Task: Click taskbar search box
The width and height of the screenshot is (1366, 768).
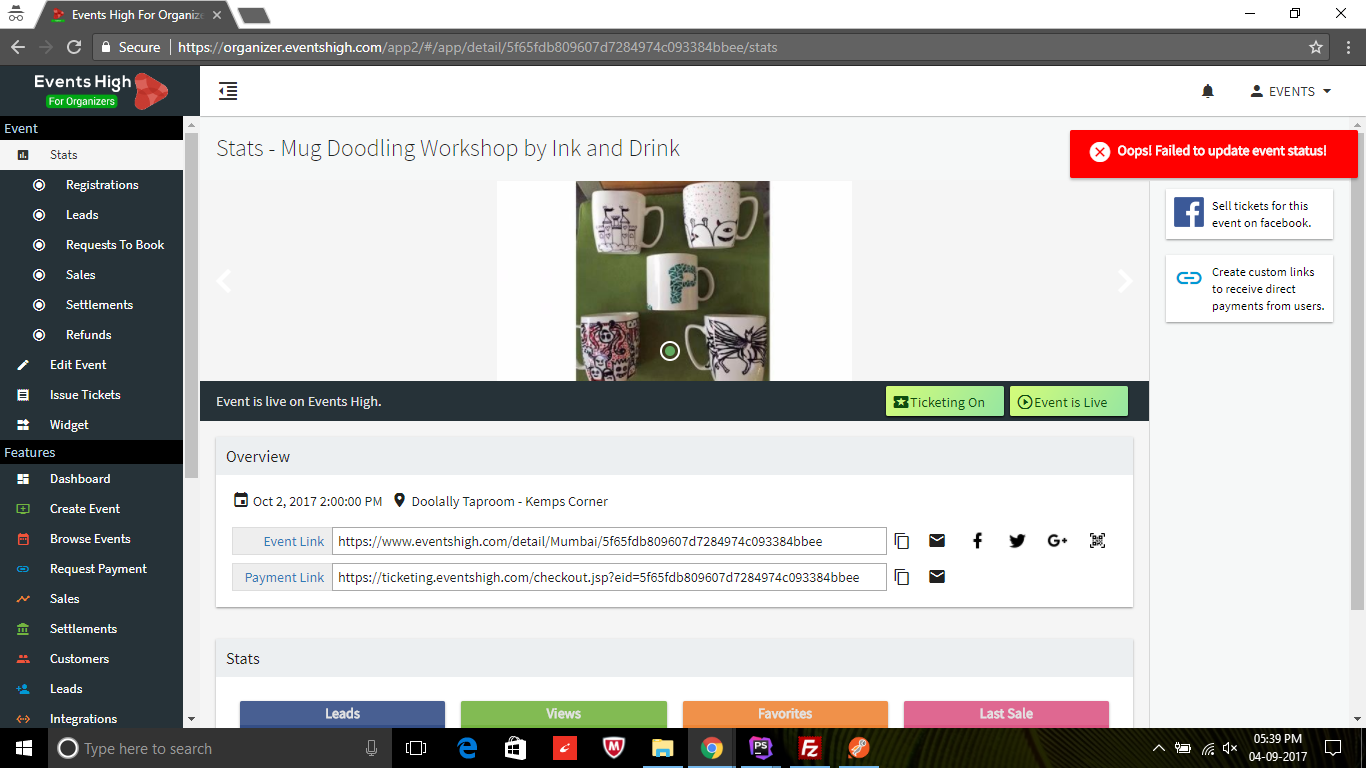Action: pyautogui.click(x=220, y=748)
